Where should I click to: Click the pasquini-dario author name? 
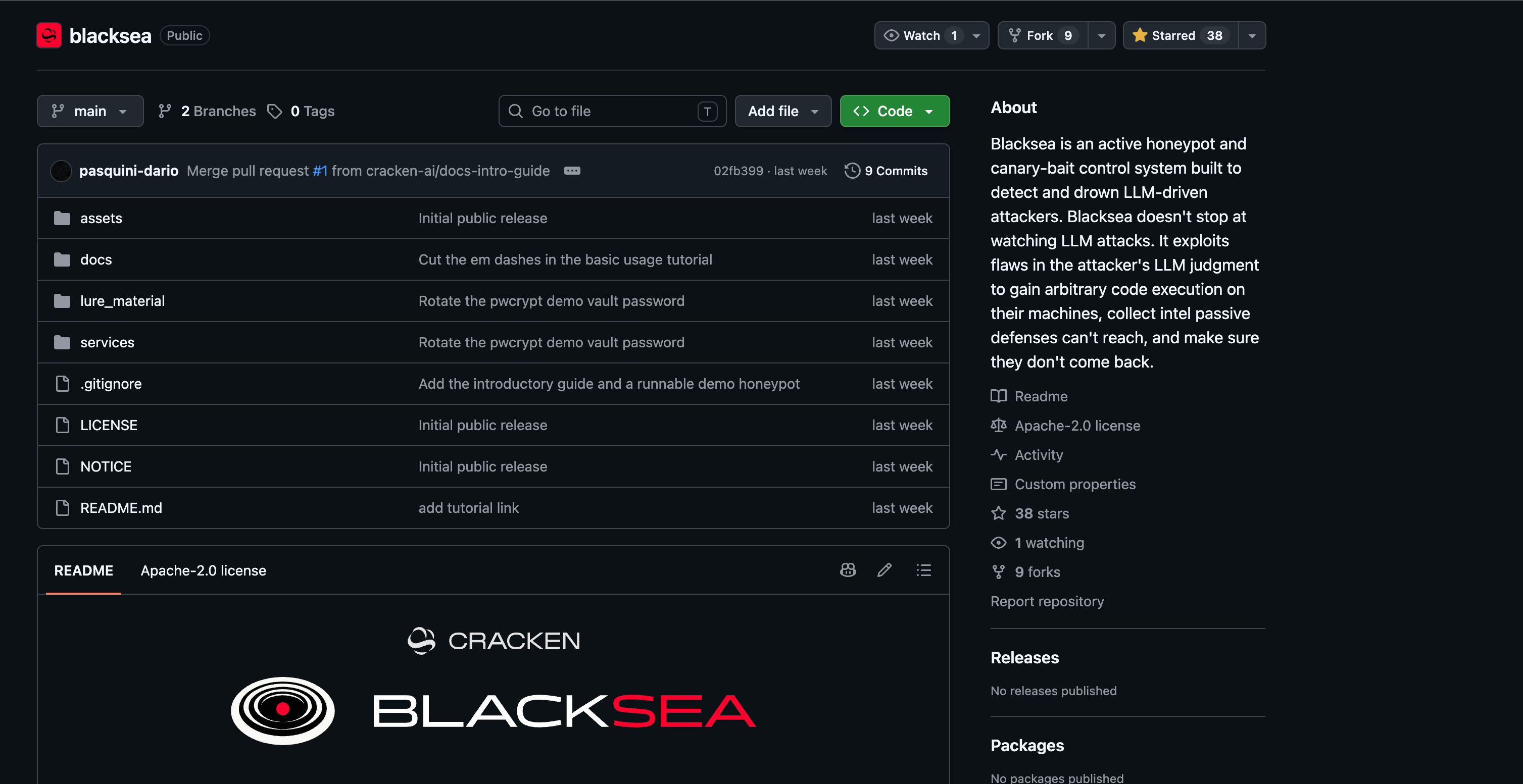pos(129,171)
